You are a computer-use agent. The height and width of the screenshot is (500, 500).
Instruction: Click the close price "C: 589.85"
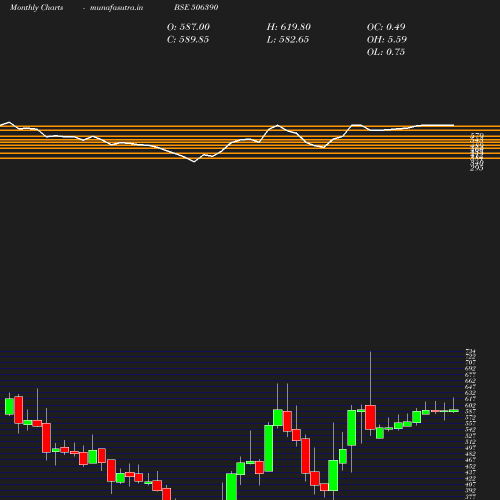click(x=188, y=40)
